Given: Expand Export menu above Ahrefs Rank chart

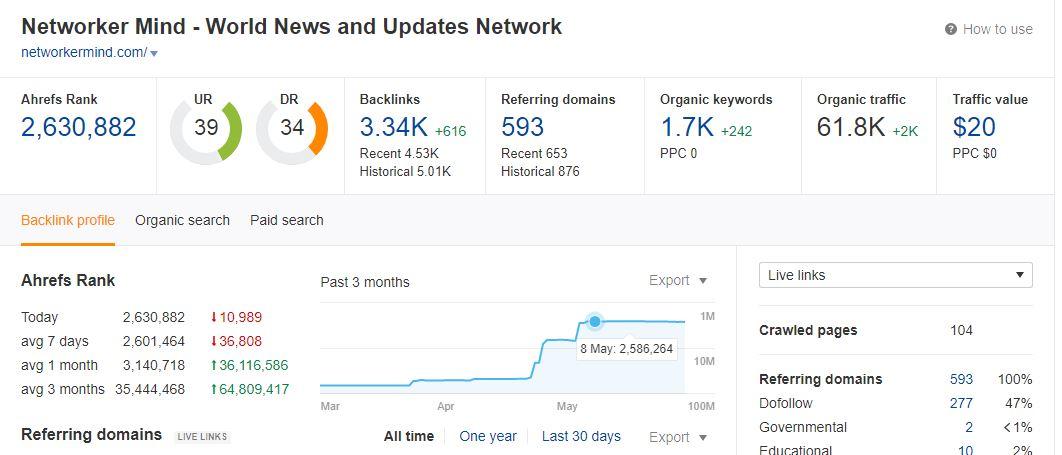Looking at the screenshot, I should coord(678,281).
